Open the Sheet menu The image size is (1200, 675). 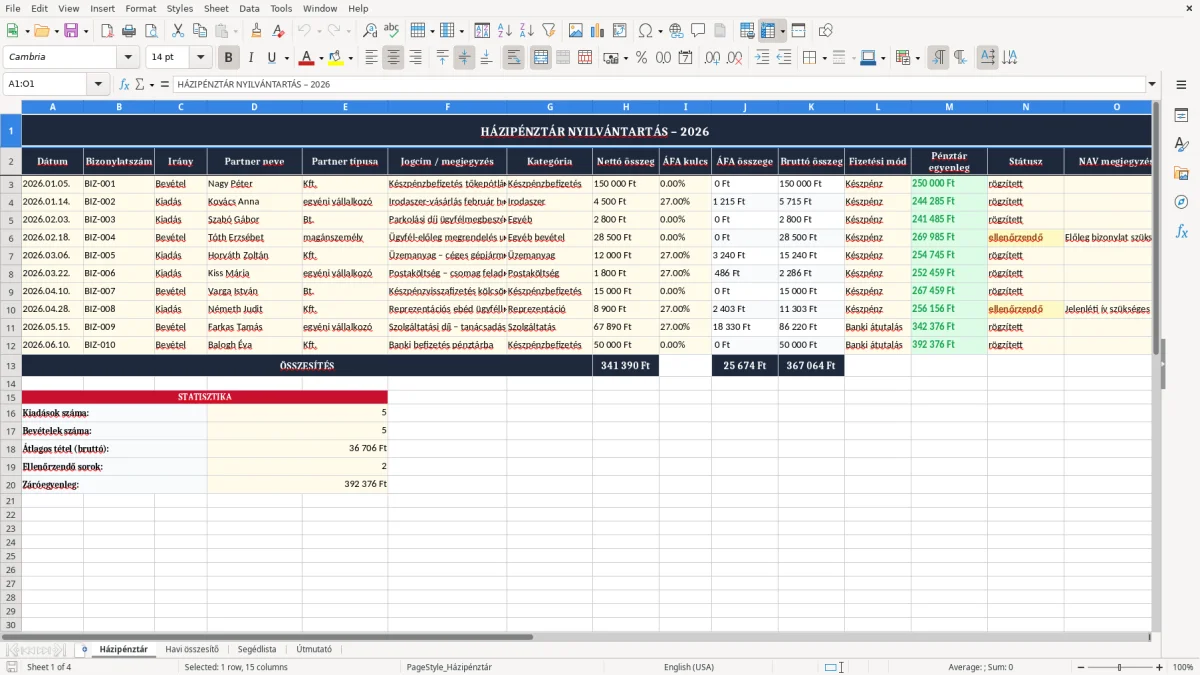click(x=216, y=8)
